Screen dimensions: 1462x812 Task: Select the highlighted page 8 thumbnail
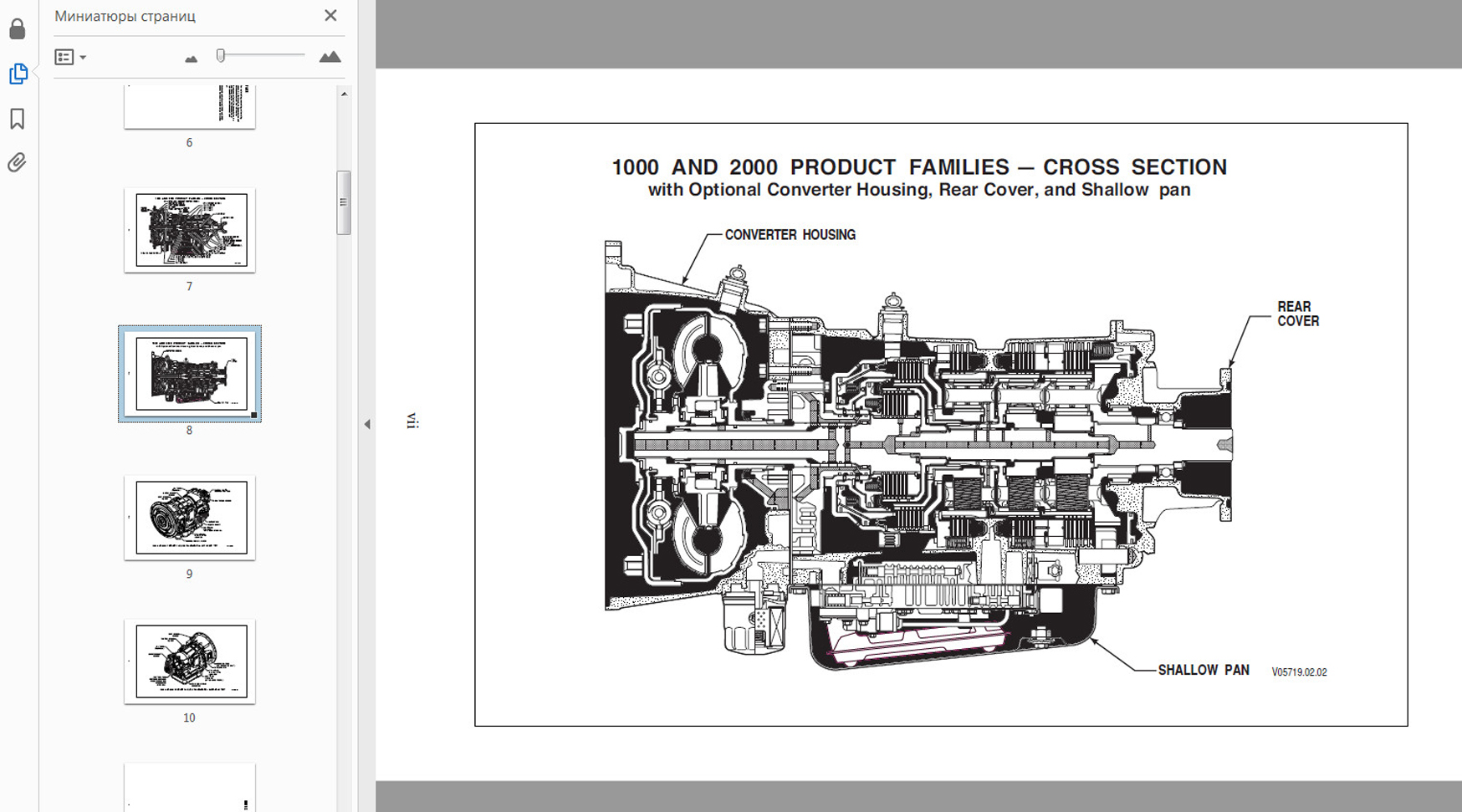pyautogui.click(x=189, y=374)
